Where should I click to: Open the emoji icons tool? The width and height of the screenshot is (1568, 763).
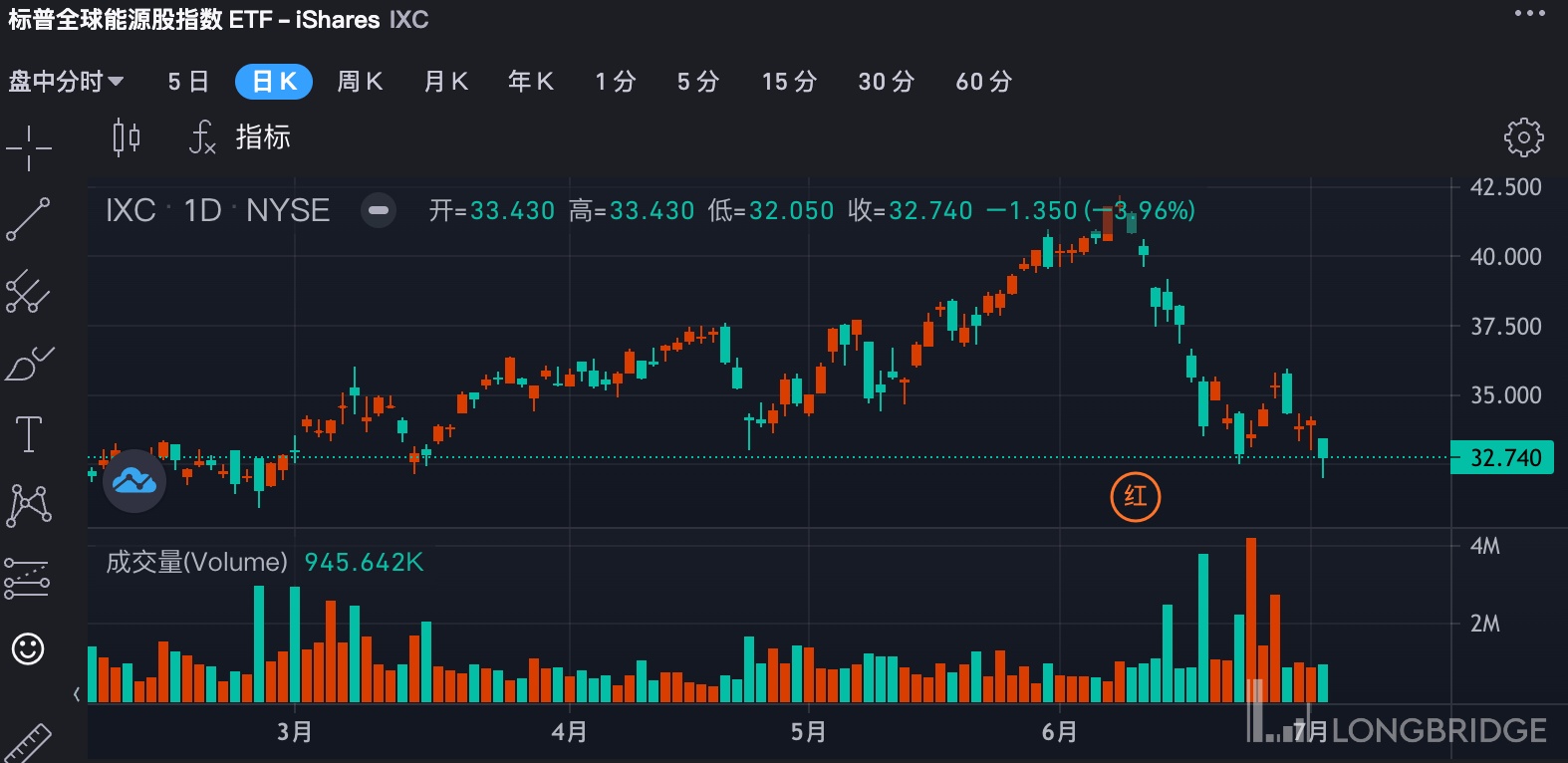pos(28,649)
